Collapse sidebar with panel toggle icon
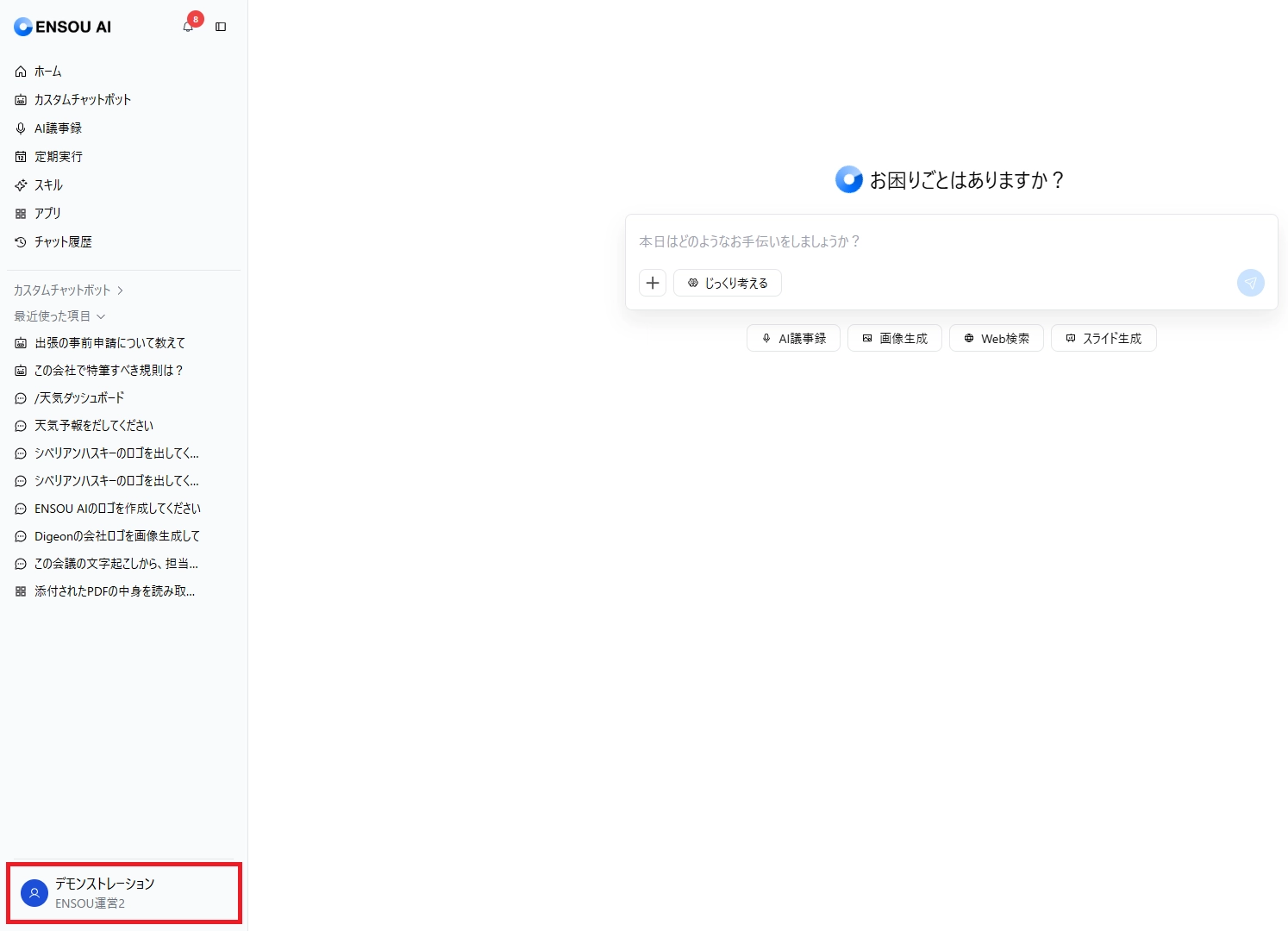The image size is (1288, 931). [x=221, y=27]
